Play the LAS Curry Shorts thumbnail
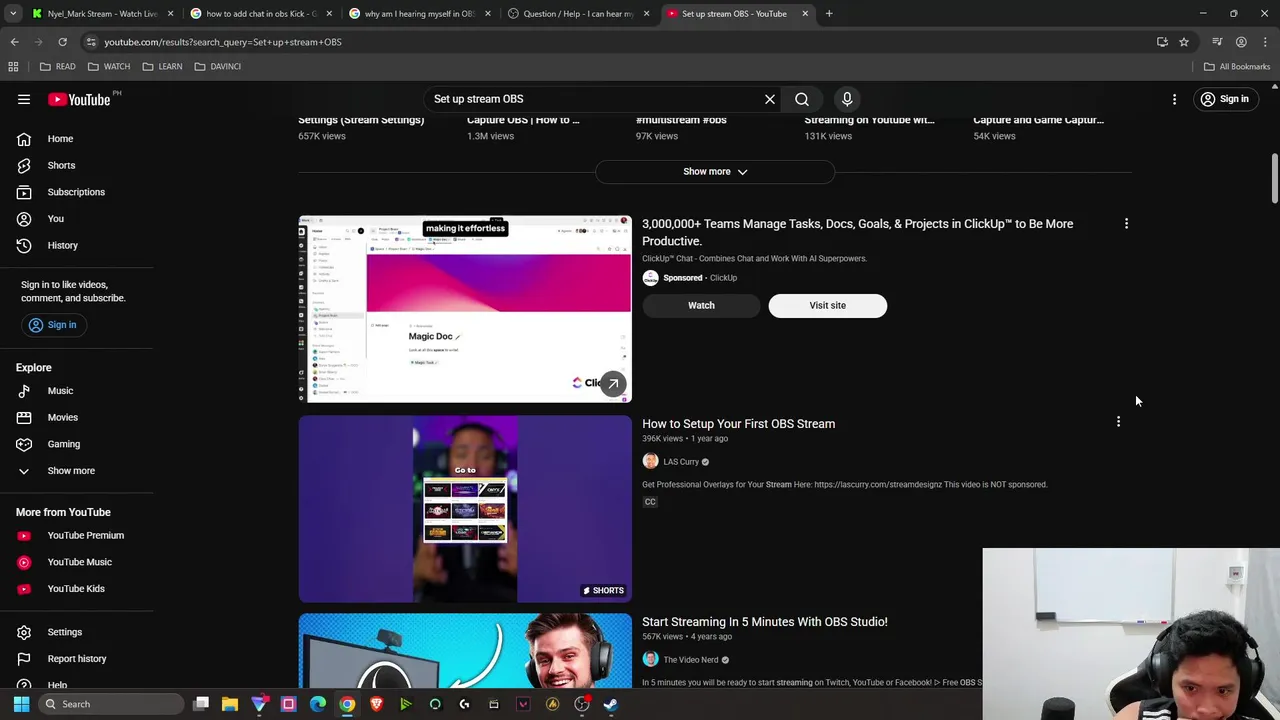This screenshot has height=720, width=1280. click(x=465, y=509)
